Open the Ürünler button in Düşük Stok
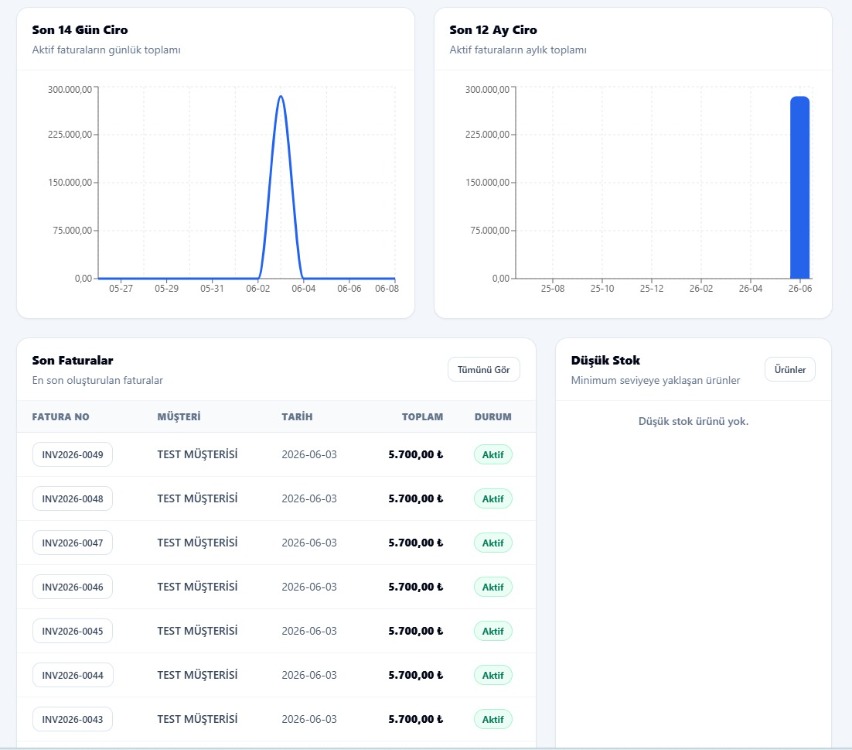Screen dimensions: 852x750 (x=790, y=370)
